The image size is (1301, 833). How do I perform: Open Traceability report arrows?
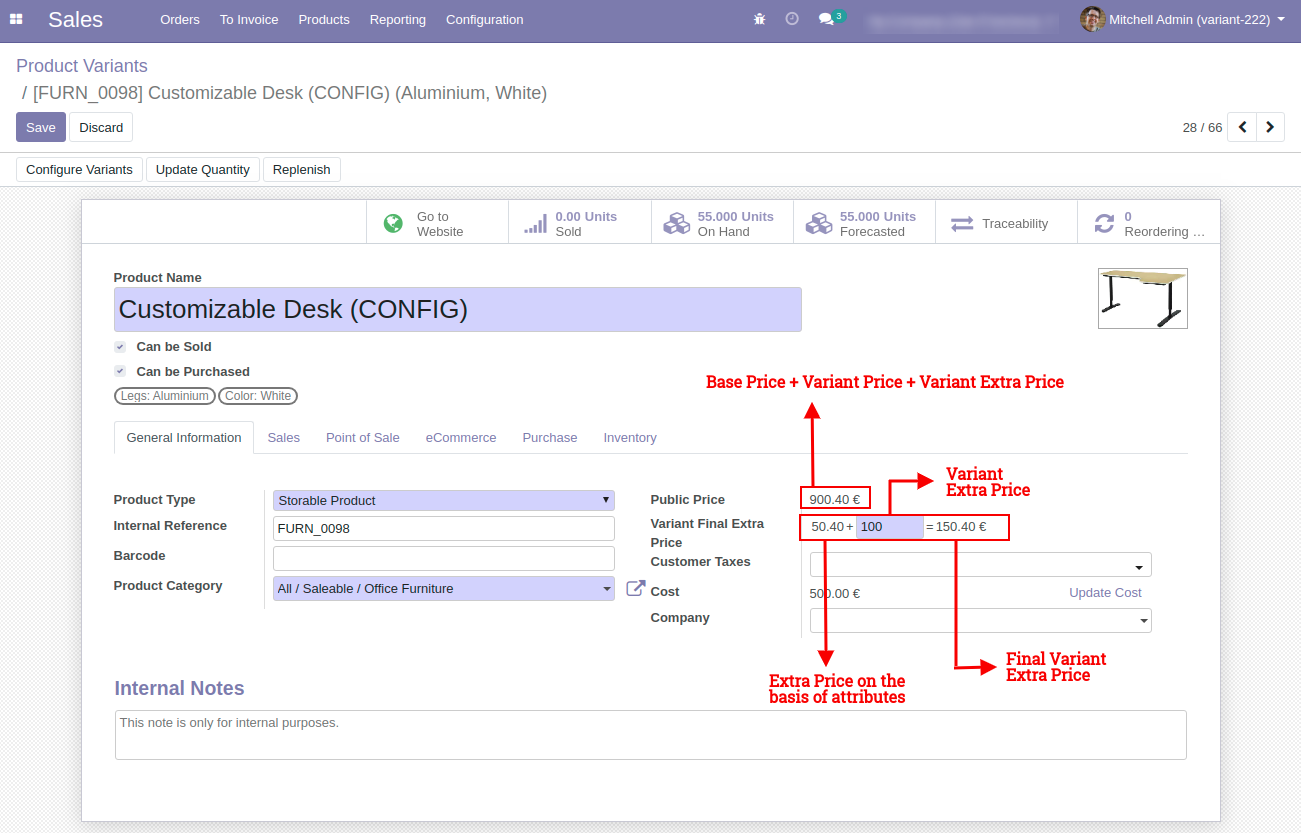coord(962,224)
